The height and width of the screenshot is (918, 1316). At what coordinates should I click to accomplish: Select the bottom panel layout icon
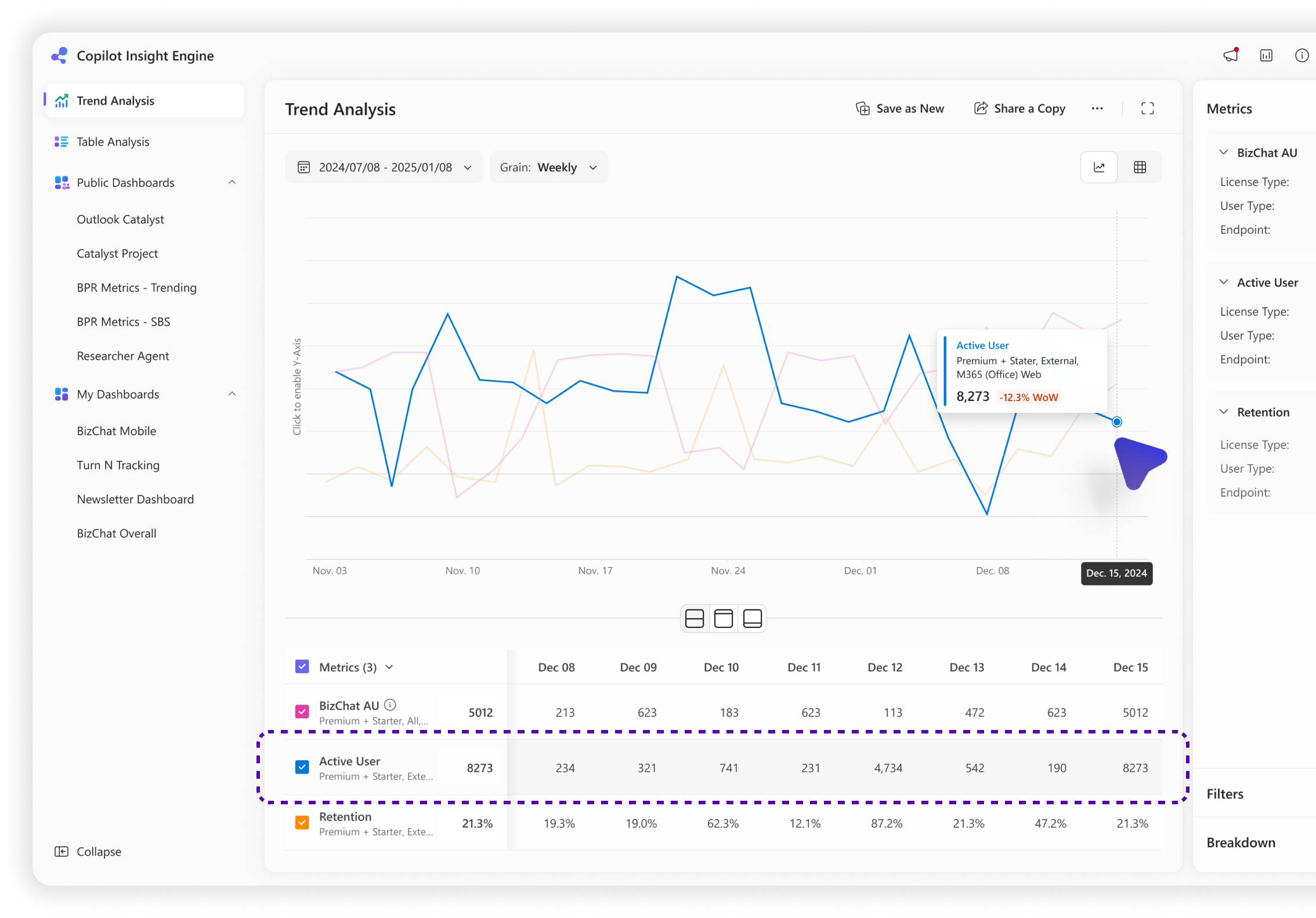753,619
